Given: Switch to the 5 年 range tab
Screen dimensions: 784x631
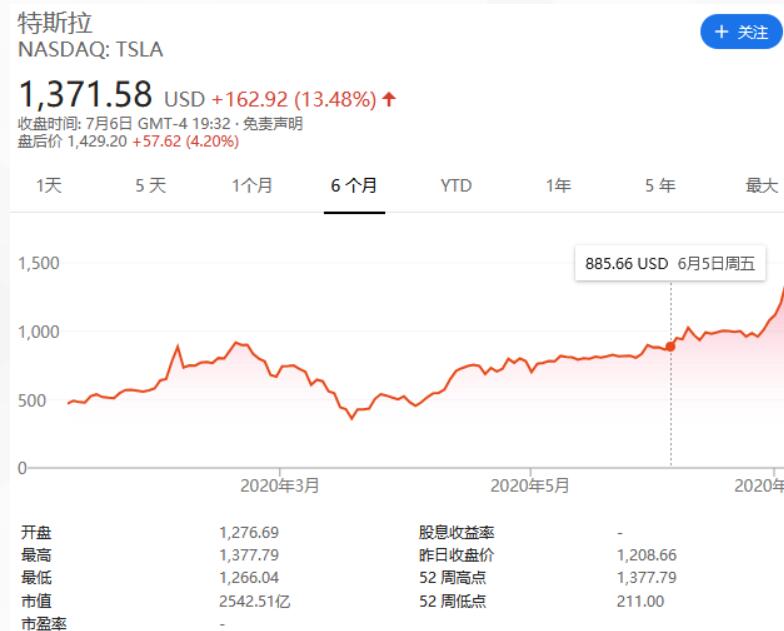Looking at the screenshot, I should (x=660, y=186).
